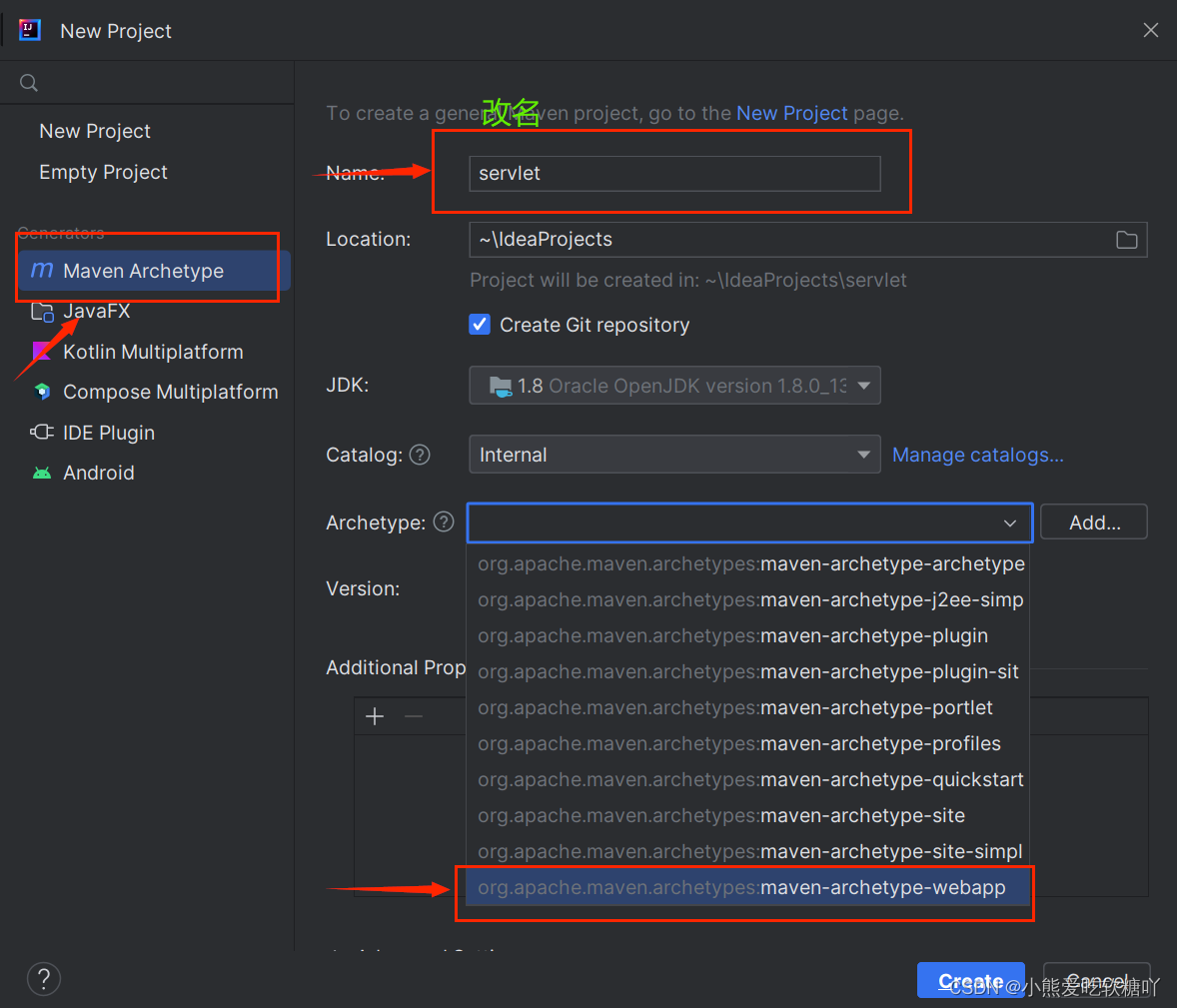Choose maven-archetype-j2ee-simple option
Image resolution: width=1177 pixels, height=1008 pixels.
pyautogui.click(x=747, y=599)
